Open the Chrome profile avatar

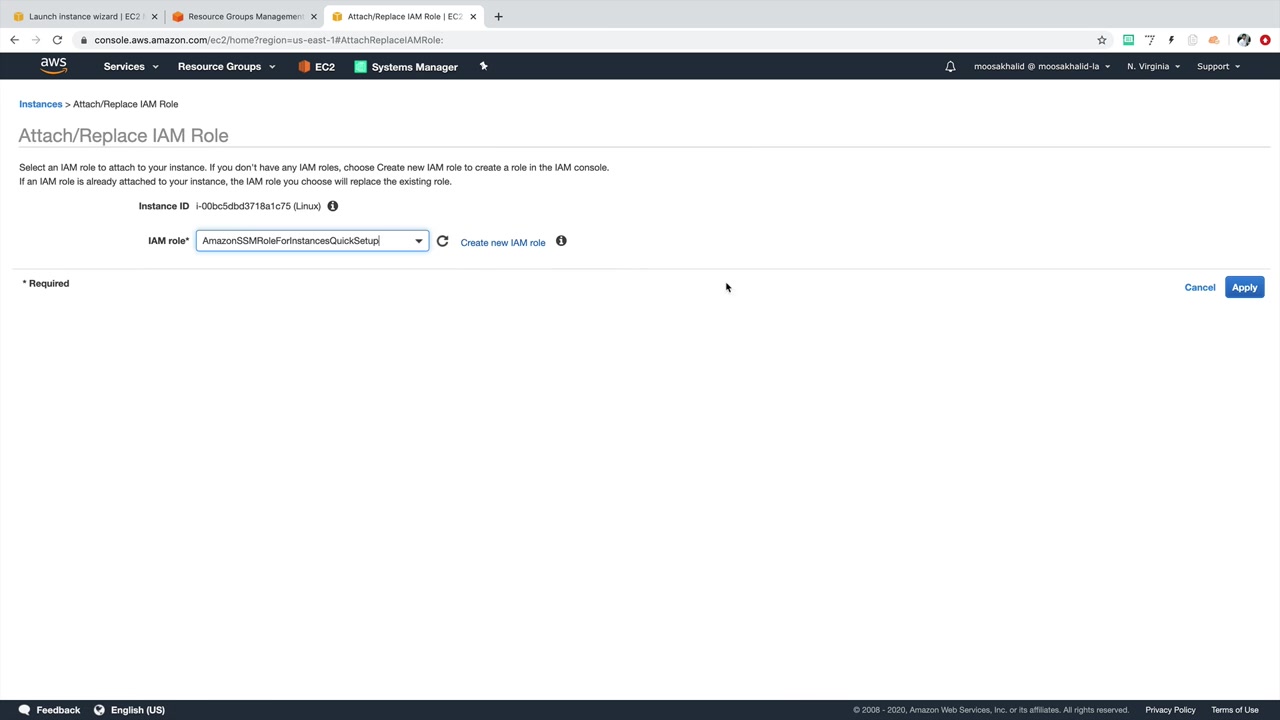[x=1243, y=40]
